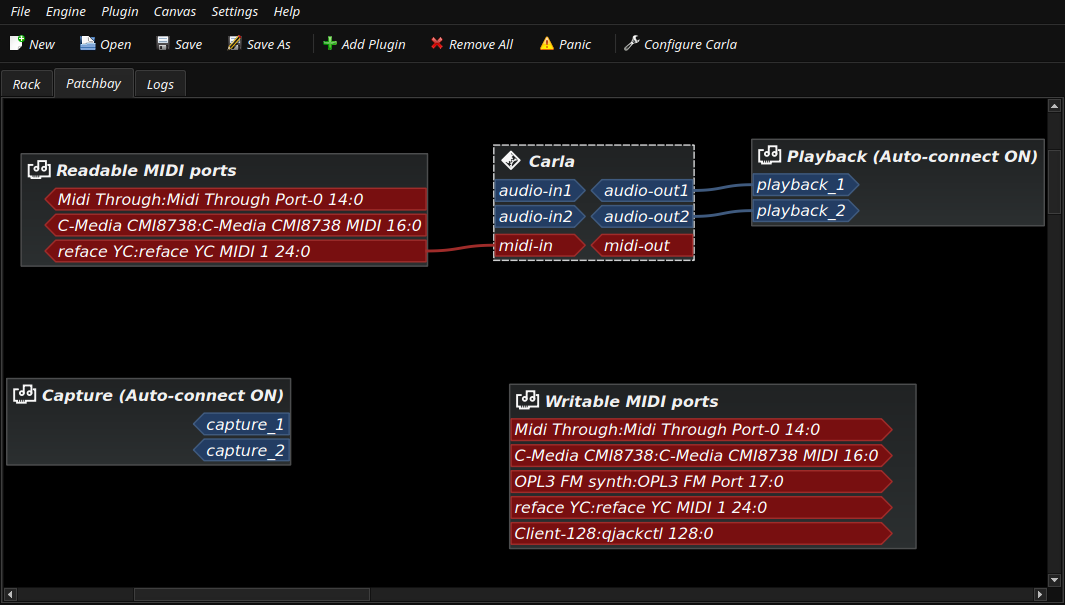Click the horizontal scrollbar right arrow

pyautogui.click(x=1039, y=594)
